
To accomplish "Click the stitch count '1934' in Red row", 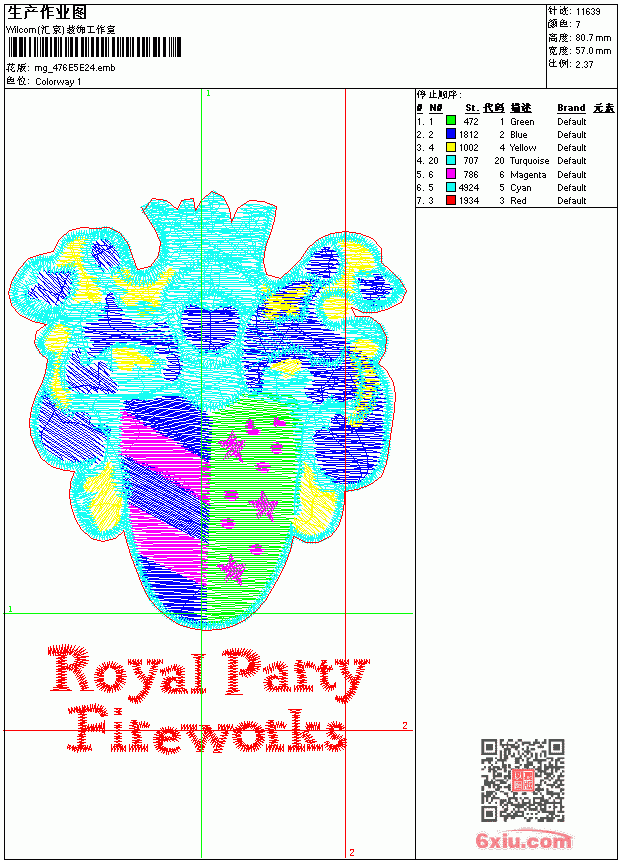I will tap(469, 201).
